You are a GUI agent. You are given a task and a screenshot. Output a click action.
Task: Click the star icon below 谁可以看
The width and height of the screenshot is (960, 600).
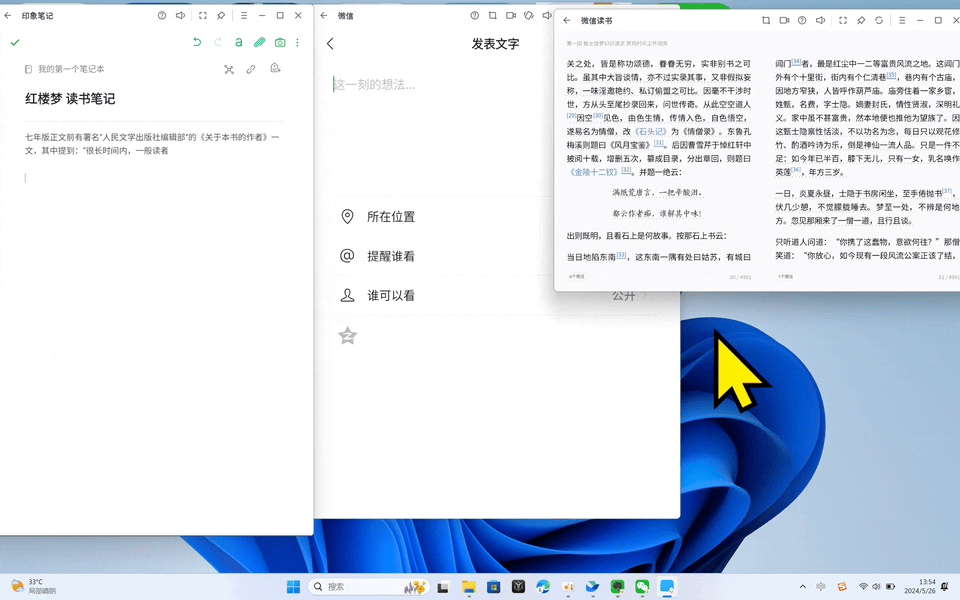coord(348,336)
